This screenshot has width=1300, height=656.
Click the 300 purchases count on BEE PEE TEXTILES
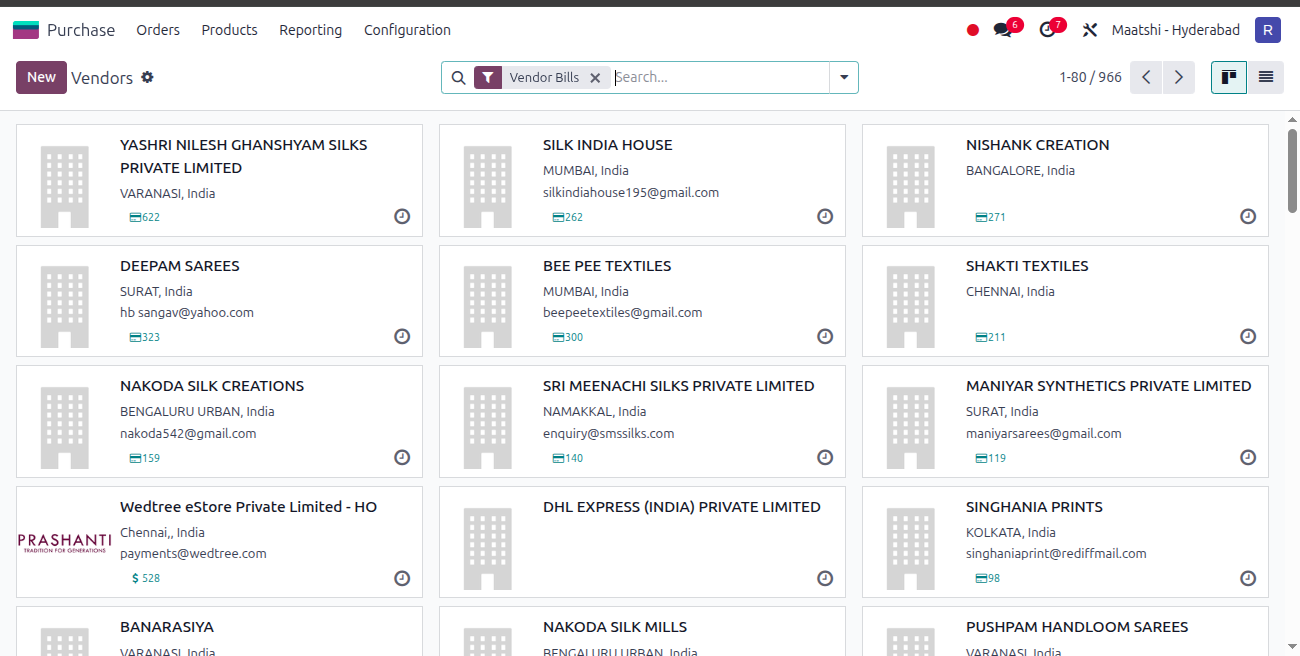coord(568,337)
